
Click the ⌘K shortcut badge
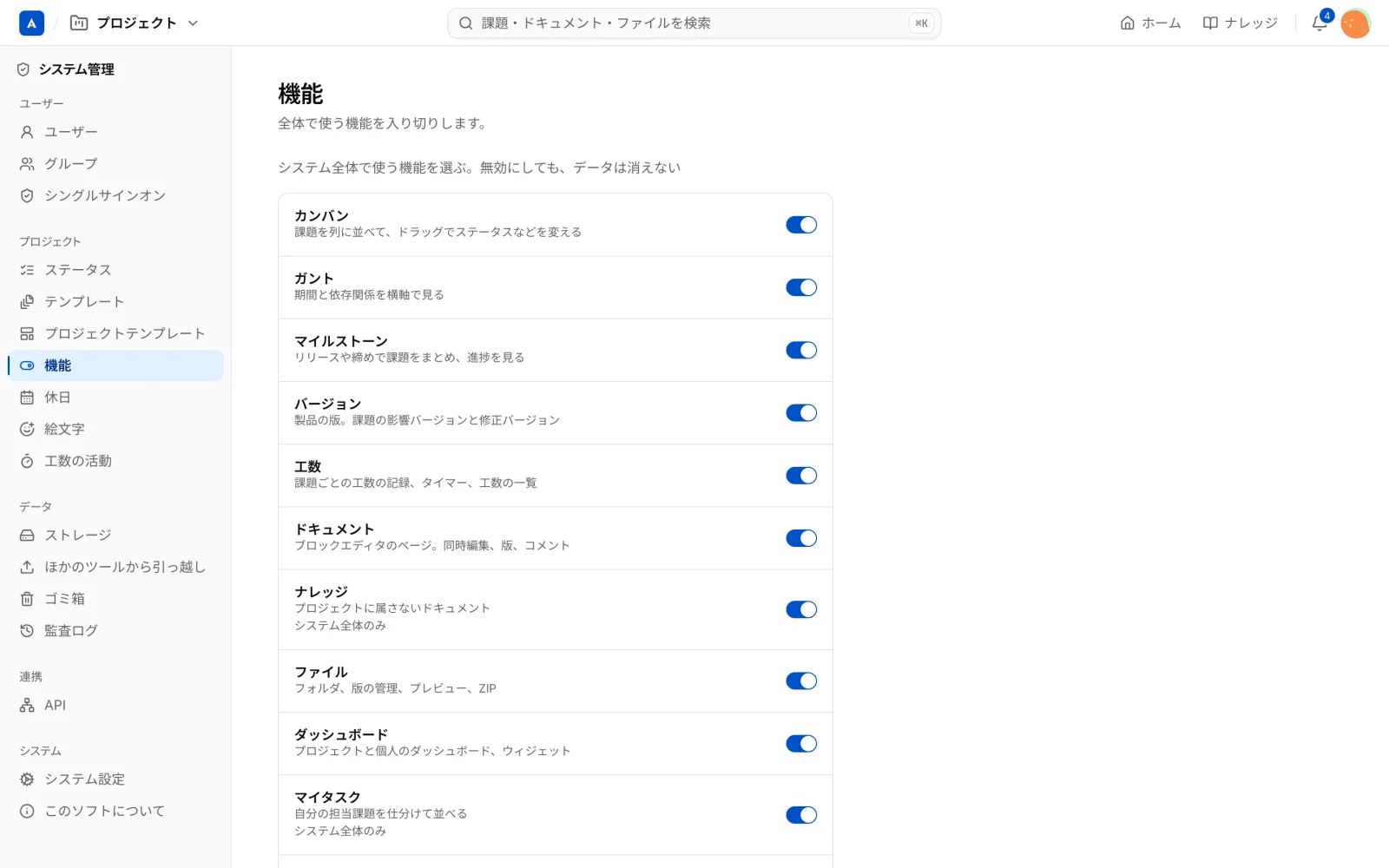pyautogui.click(x=921, y=23)
